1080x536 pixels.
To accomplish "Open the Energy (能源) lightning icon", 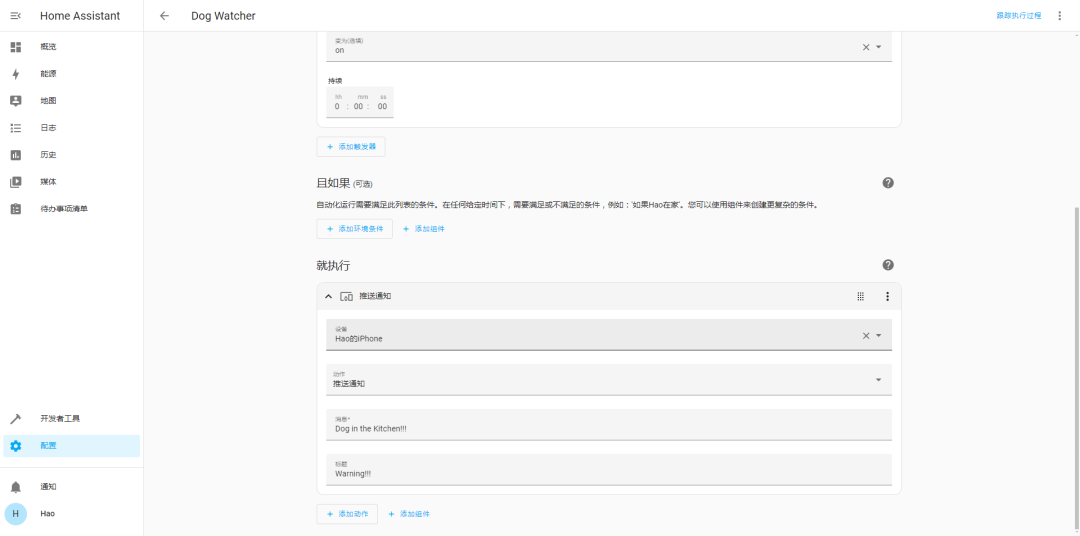I will (16, 74).
